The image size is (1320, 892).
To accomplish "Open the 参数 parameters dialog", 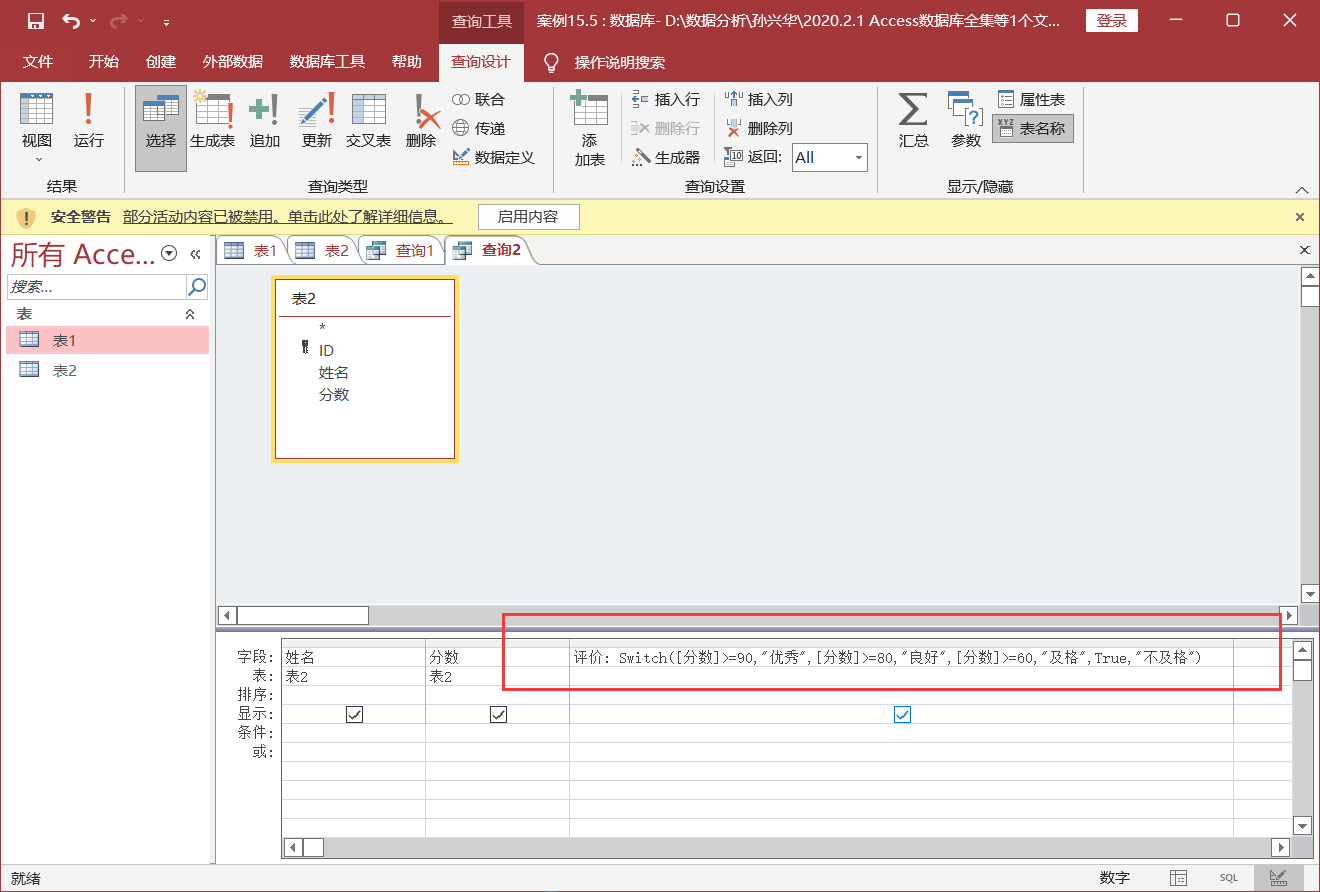I will pos(966,120).
